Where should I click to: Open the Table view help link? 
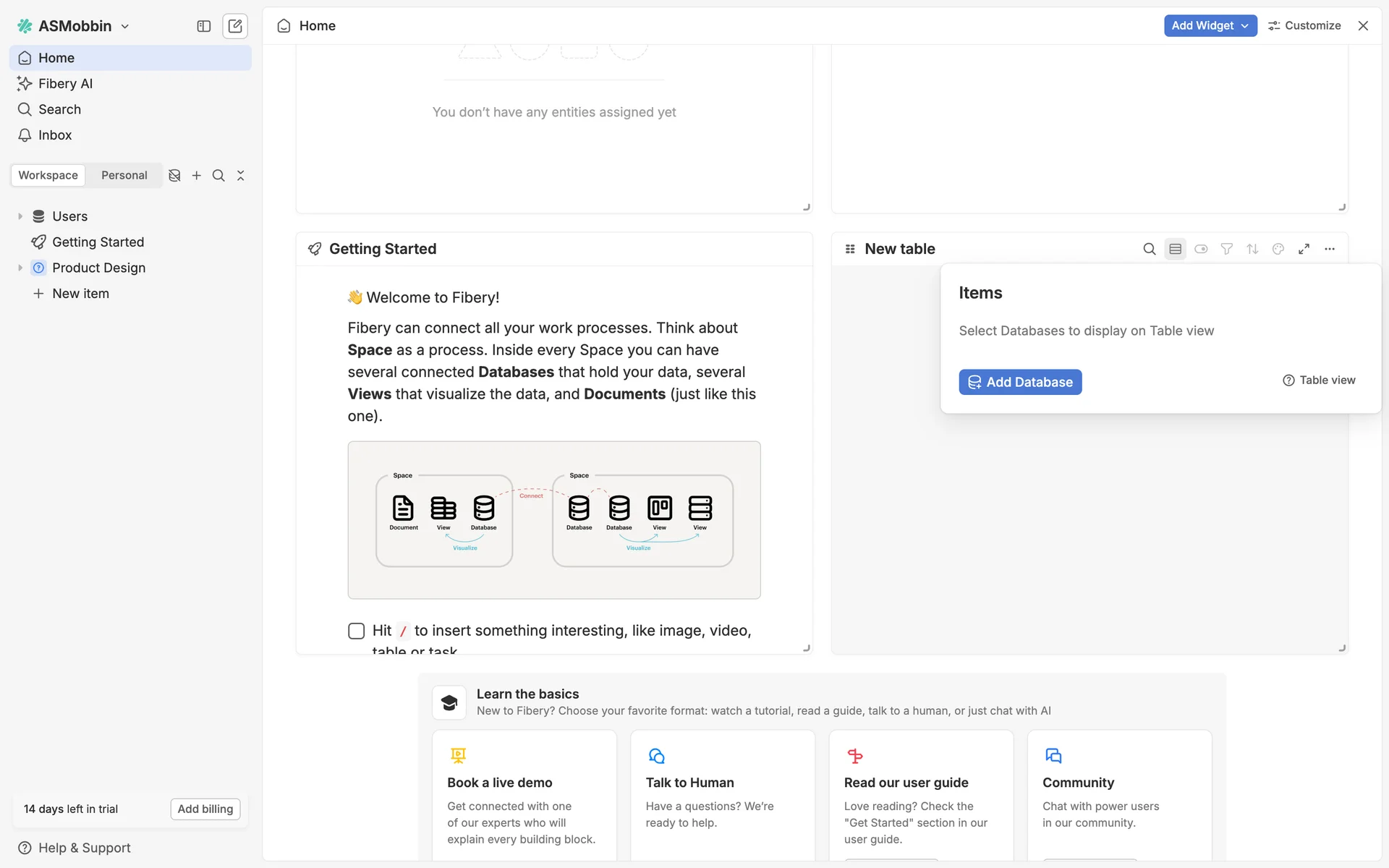[1319, 380]
